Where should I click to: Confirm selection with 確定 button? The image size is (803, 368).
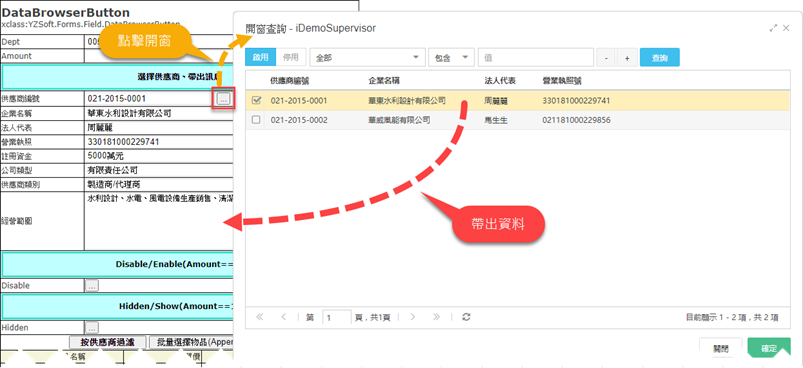pyautogui.click(x=769, y=349)
